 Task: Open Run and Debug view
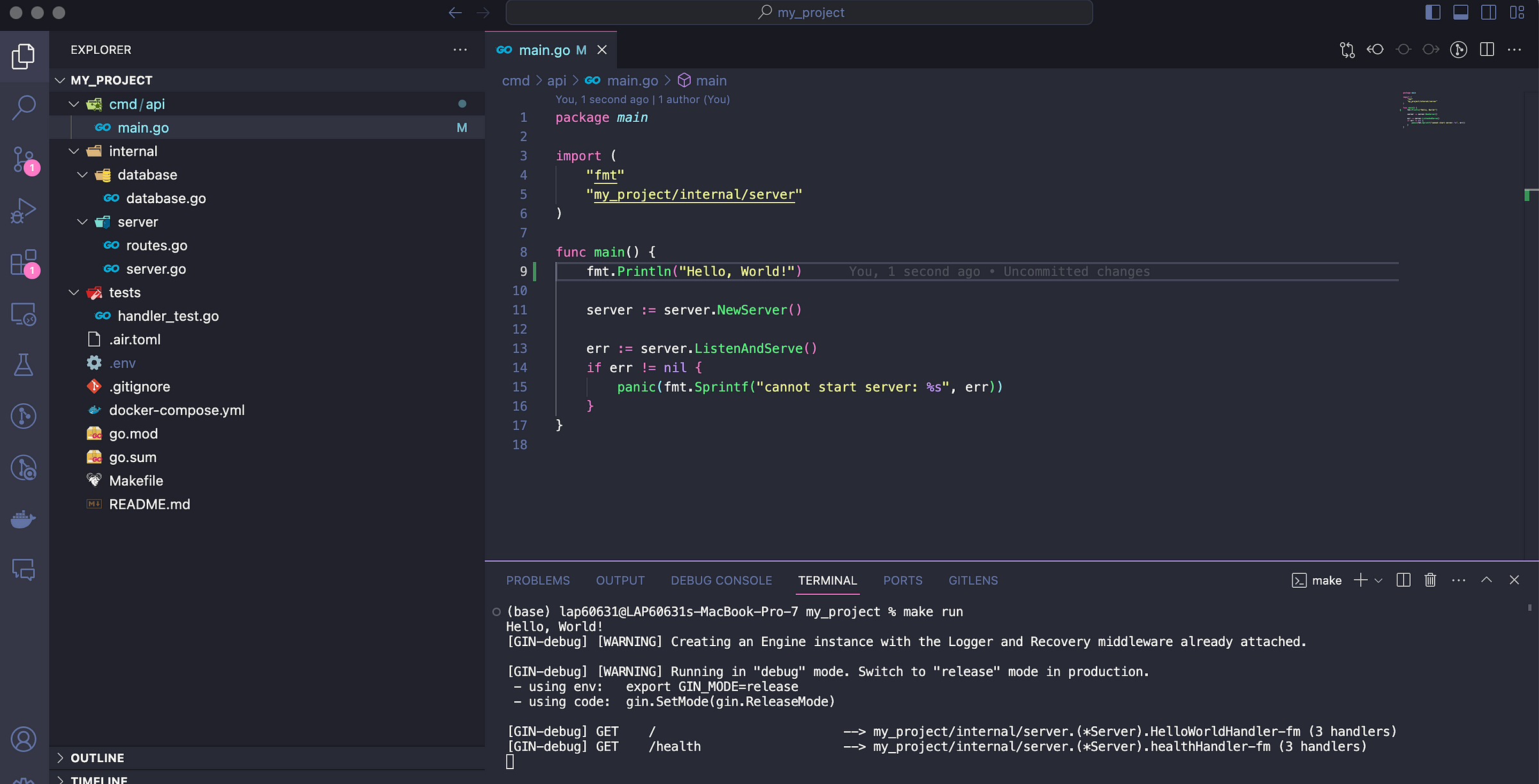point(24,210)
